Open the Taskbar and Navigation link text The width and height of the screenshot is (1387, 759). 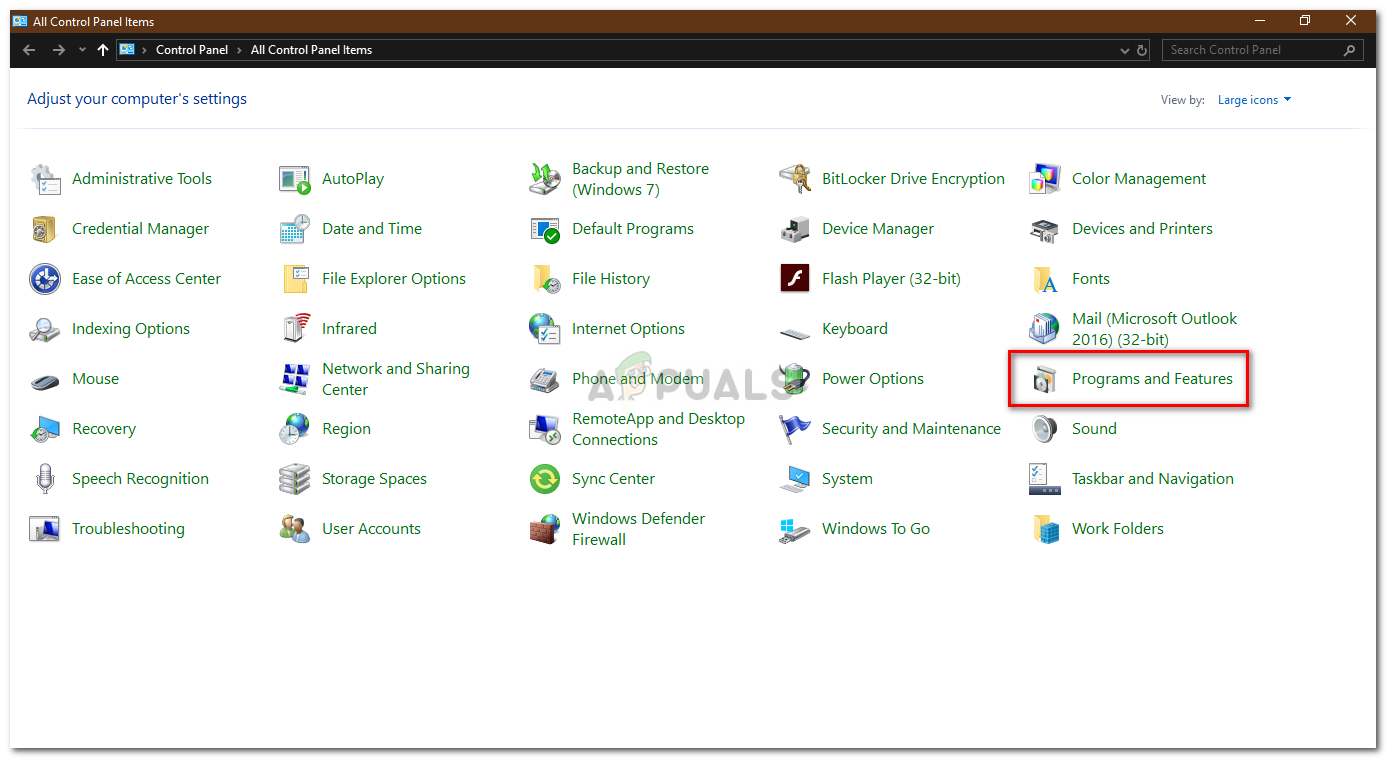[1153, 479]
